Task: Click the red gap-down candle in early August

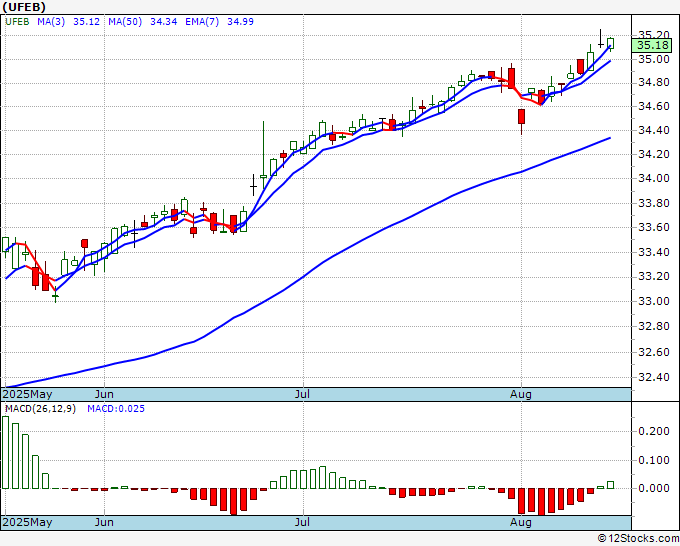Action: pos(521,117)
